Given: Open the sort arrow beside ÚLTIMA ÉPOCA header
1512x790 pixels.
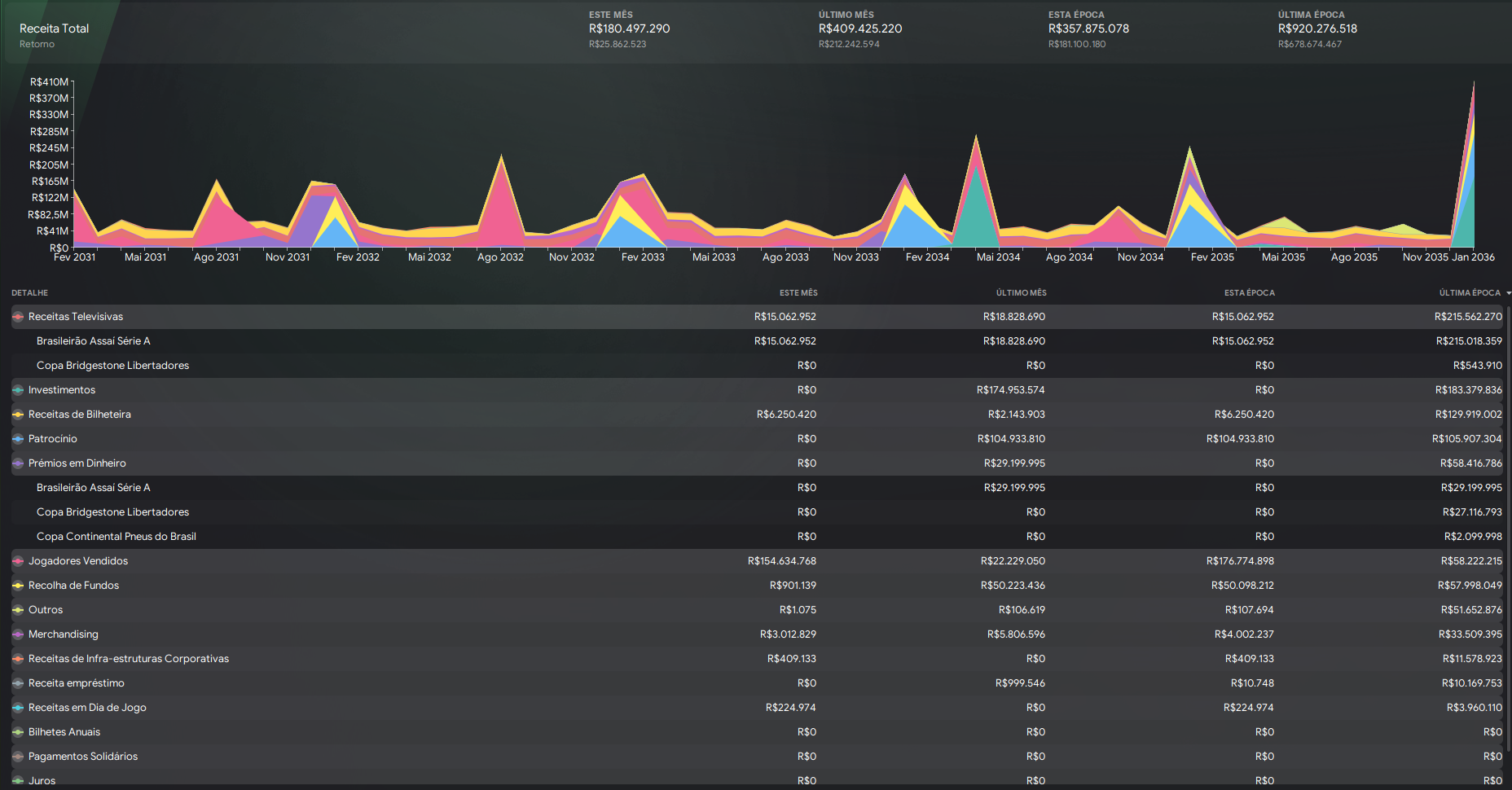Looking at the screenshot, I should 1508,293.
